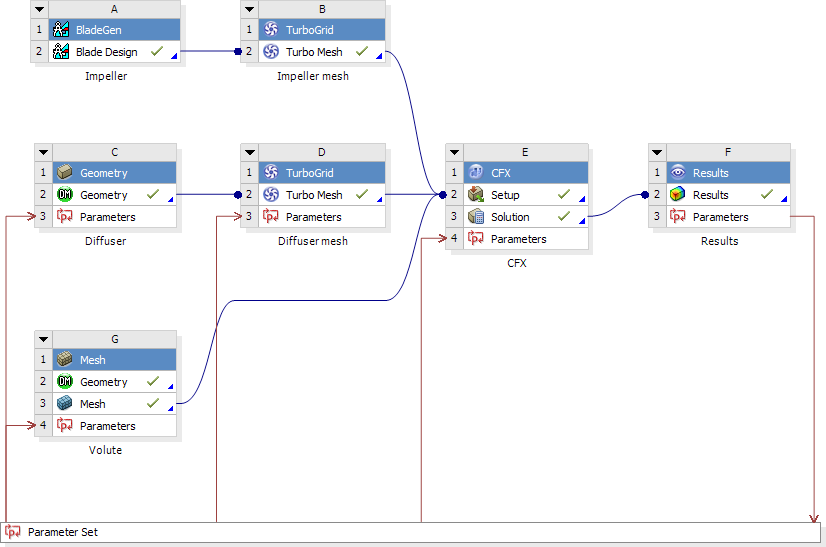Click Parameters icon in Results system

(x=678, y=217)
